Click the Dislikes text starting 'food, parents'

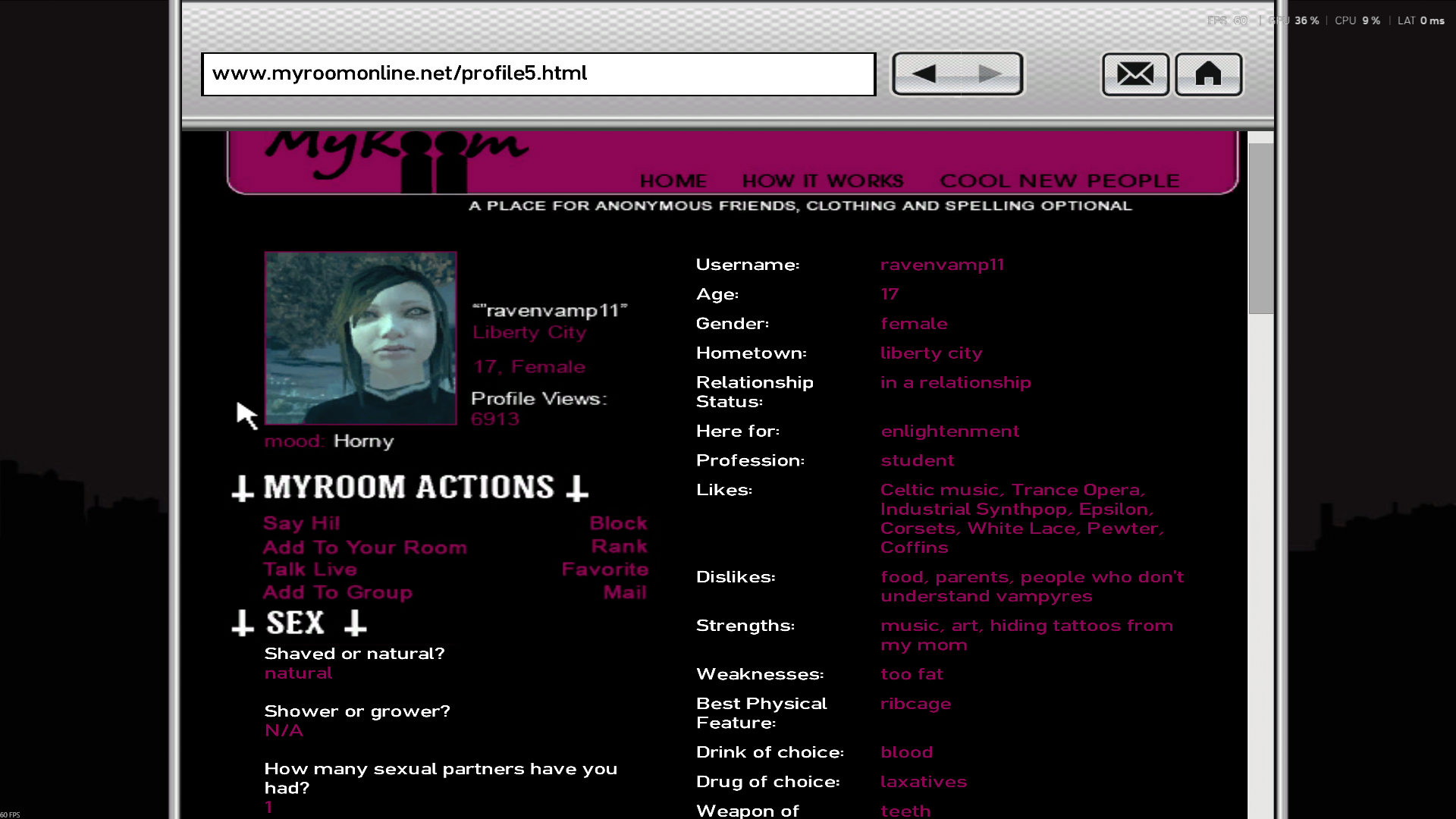coord(1032,587)
